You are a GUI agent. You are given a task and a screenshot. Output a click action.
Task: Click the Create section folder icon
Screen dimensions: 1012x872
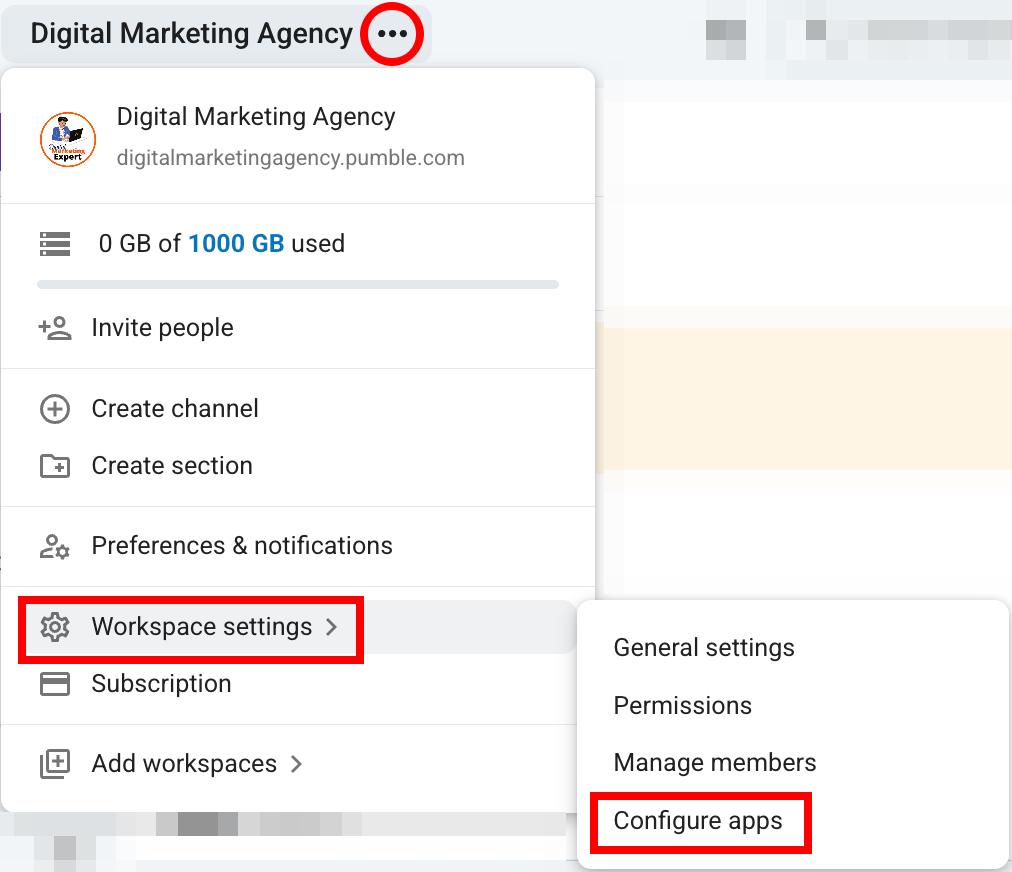click(x=55, y=465)
